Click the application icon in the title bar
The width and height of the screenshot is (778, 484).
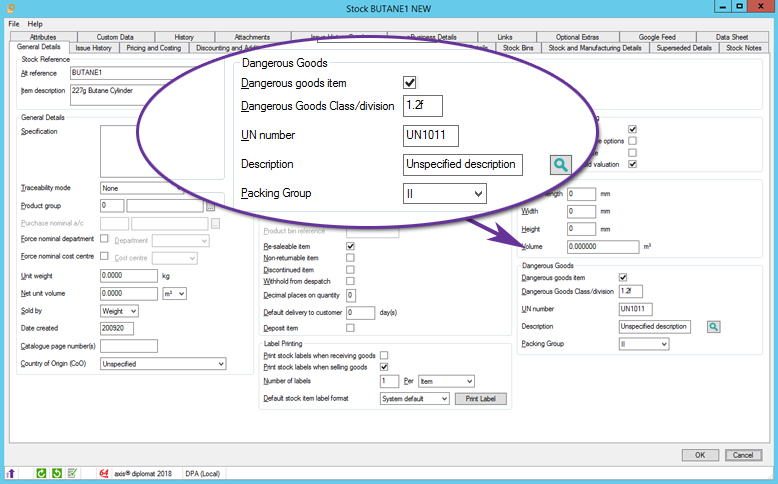click(11, 8)
